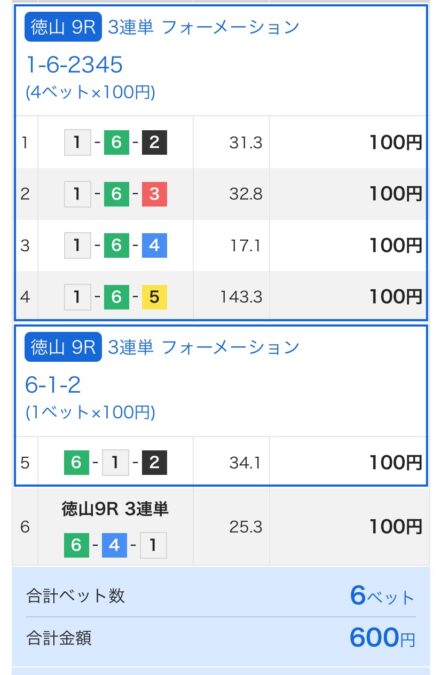Screen dimensions: 442x675
Task: Click odds value 17.1
Action: [x=245, y=245]
